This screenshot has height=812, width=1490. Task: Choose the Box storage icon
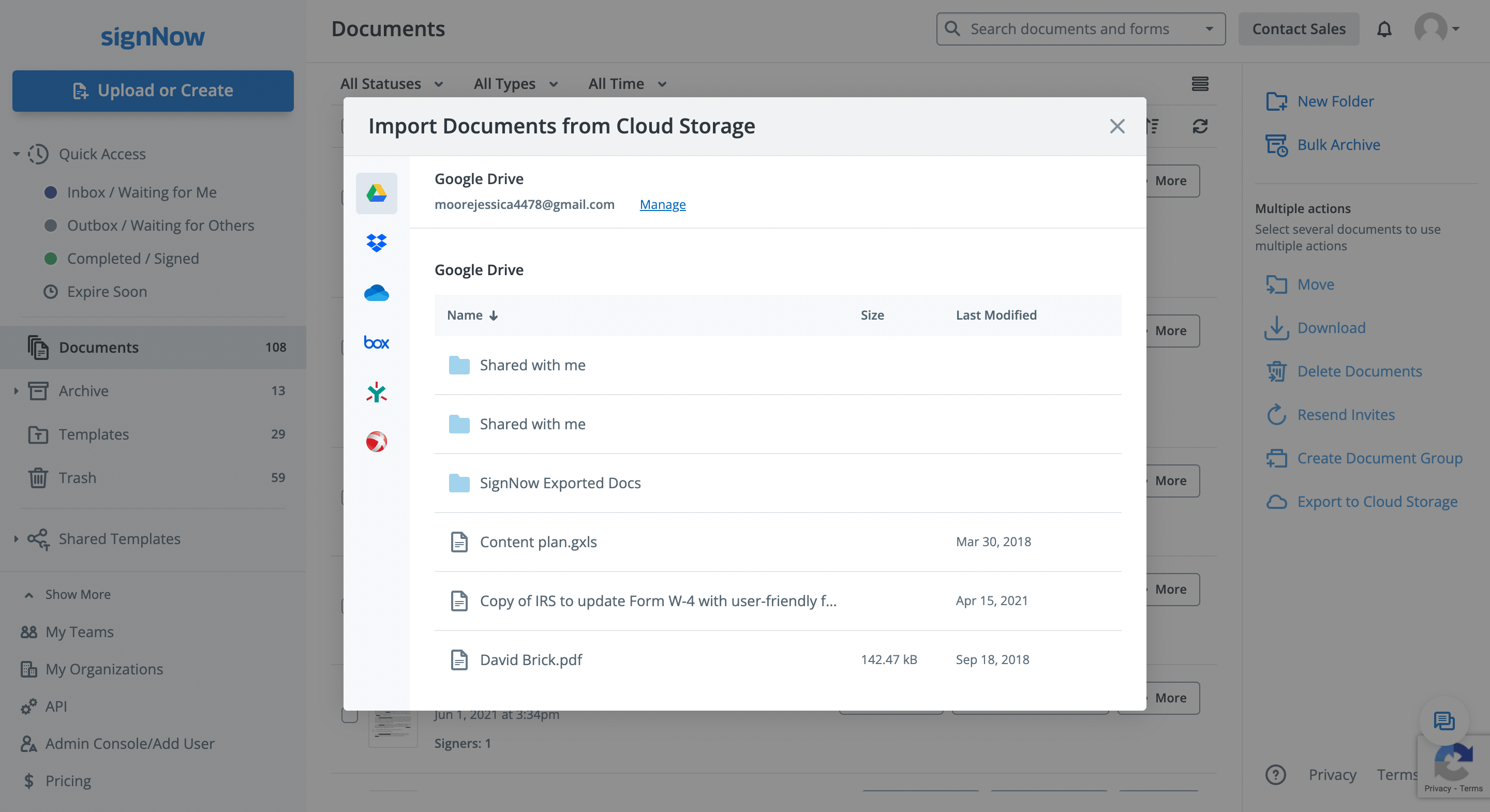(x=376, y=342)
